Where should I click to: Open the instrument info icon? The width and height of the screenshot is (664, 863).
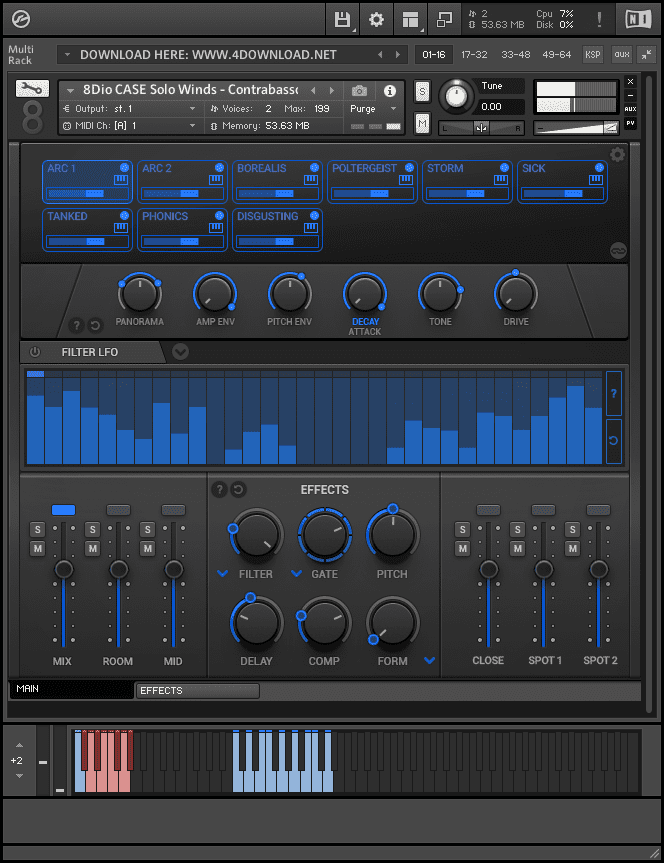(390, 91)
